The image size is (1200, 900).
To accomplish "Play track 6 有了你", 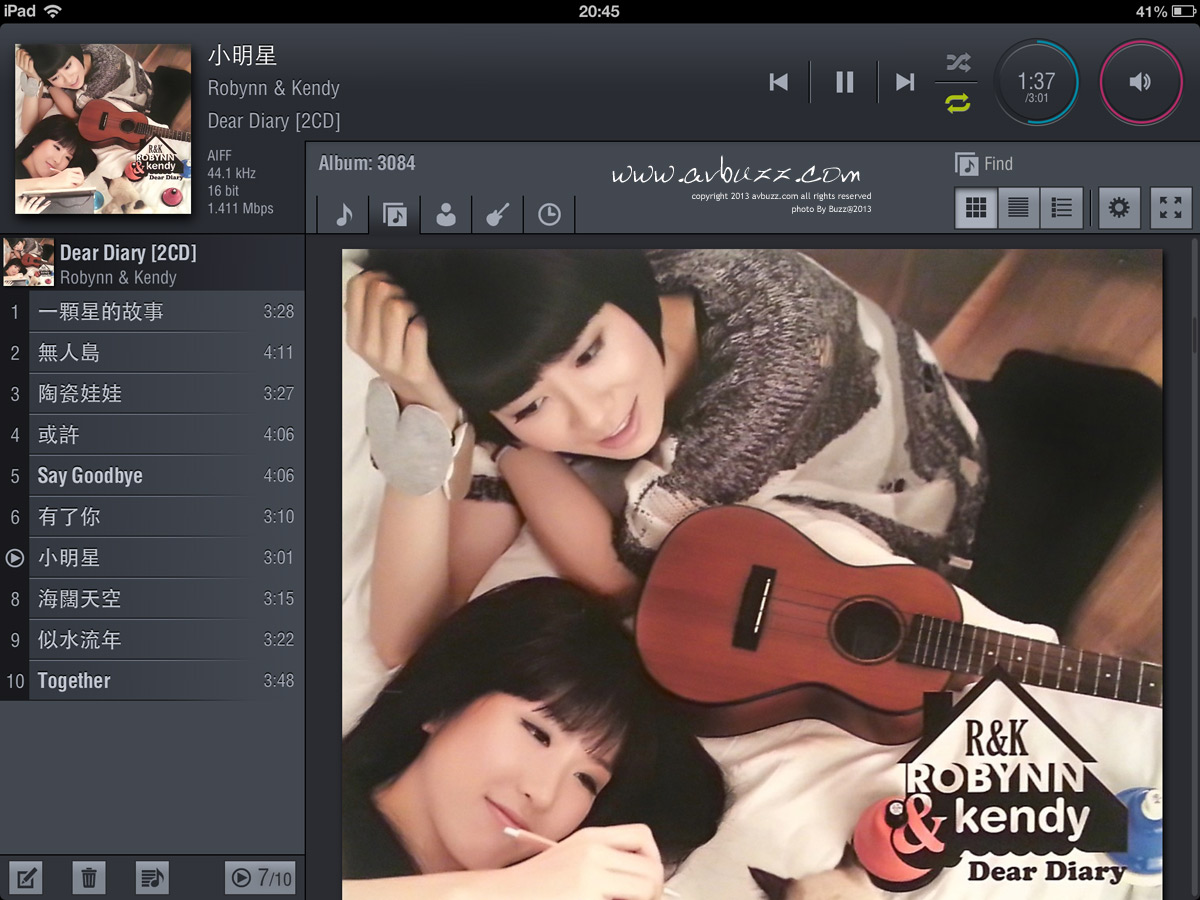I will coord(152,517).
